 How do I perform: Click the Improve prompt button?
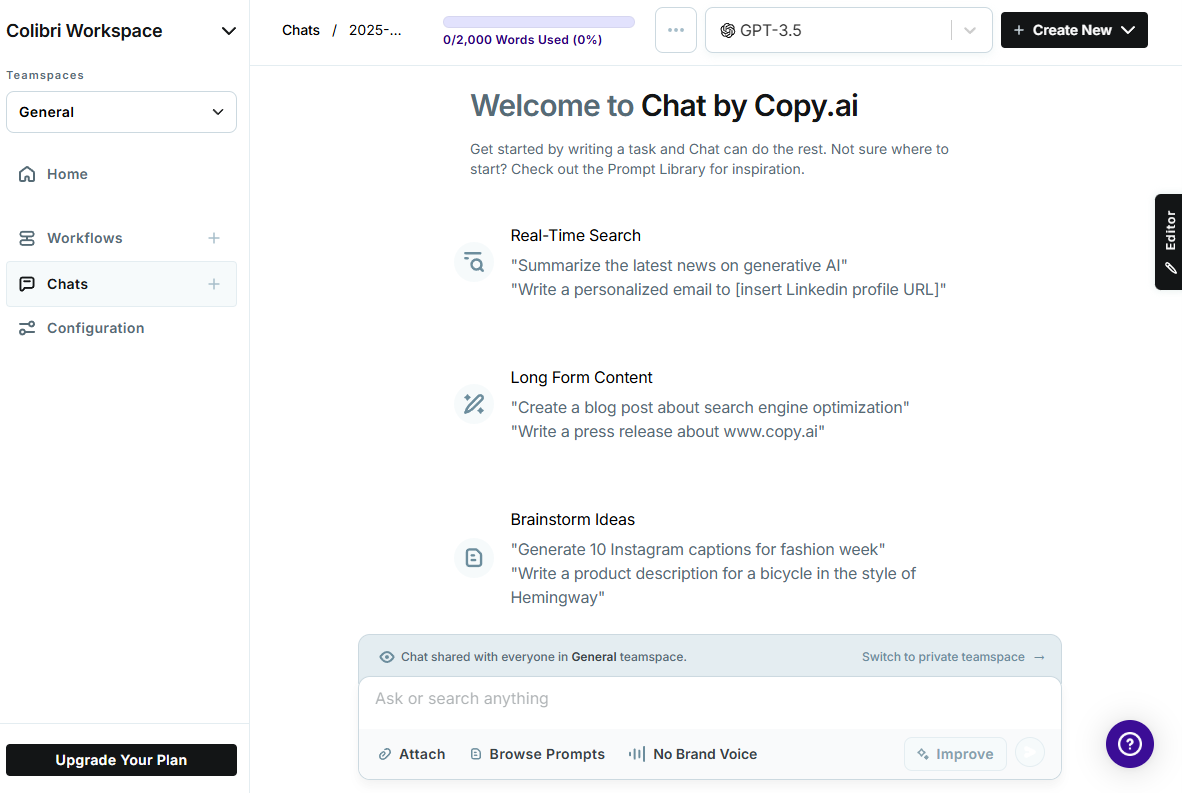pyautogui.click(x=955, y=754)
